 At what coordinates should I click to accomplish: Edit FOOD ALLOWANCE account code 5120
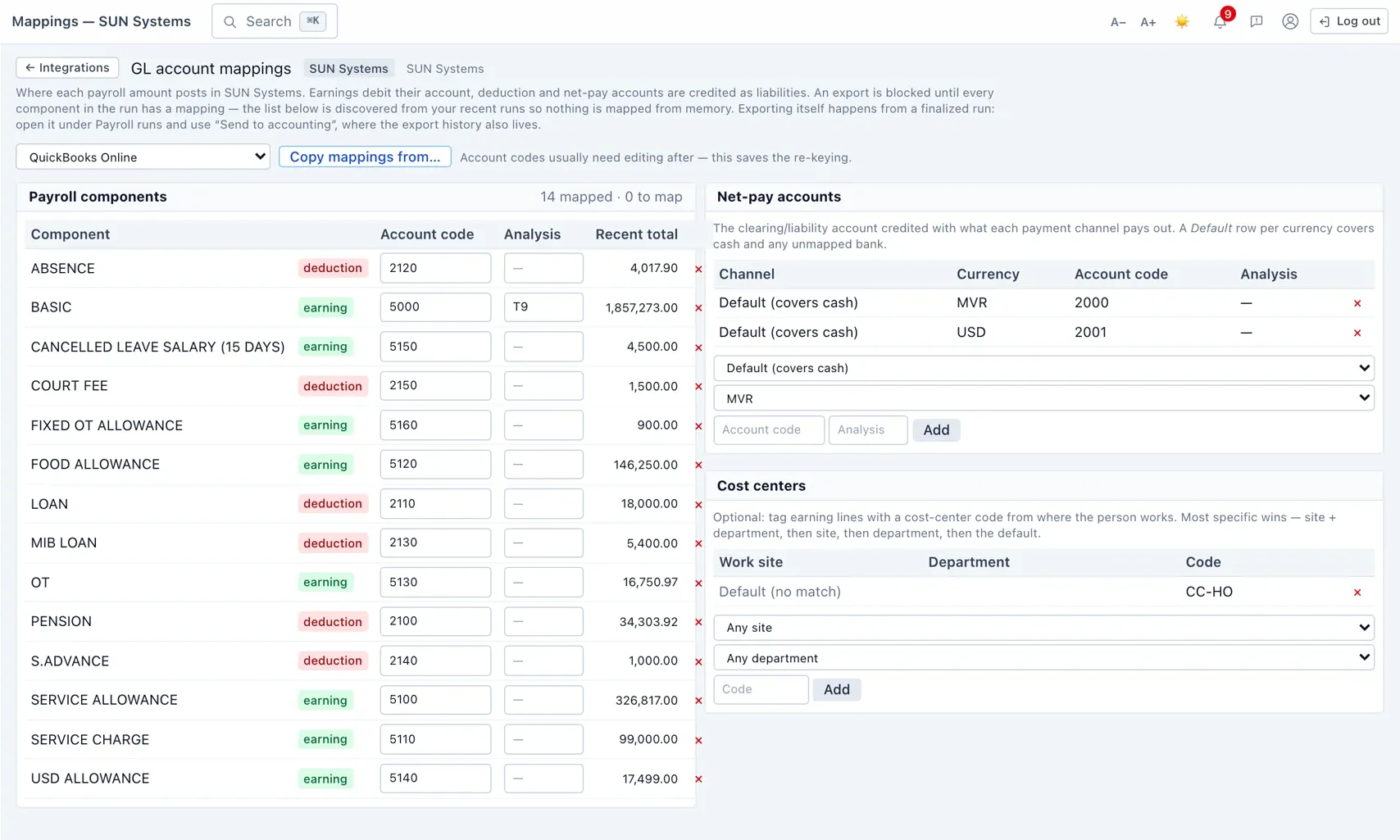435,465
